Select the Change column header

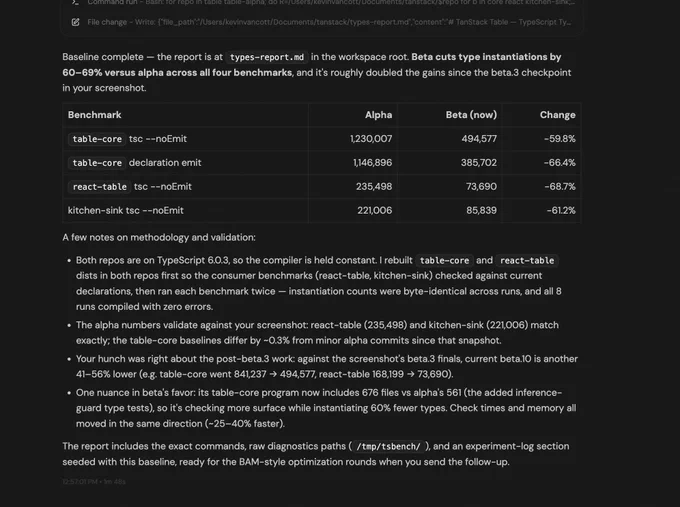coord(557,115)
